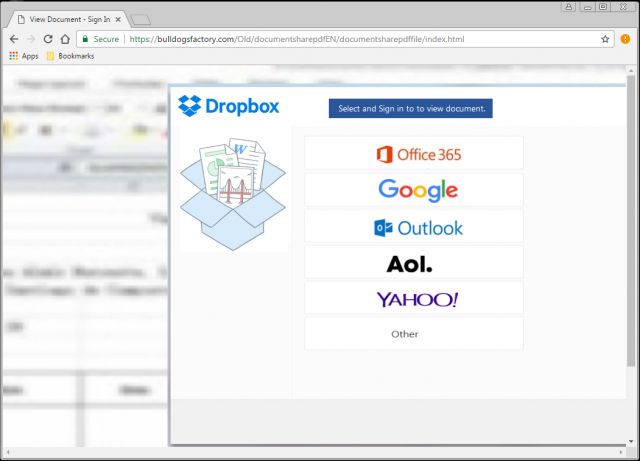Open the orange Chrome alert menu icon
640x461 pixels.
(625, 39)
